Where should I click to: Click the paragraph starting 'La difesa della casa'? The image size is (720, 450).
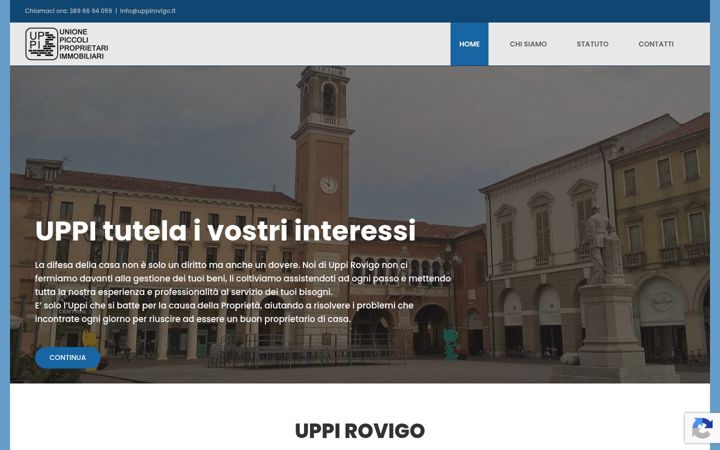pyautogui.click(x=243, y=292)
